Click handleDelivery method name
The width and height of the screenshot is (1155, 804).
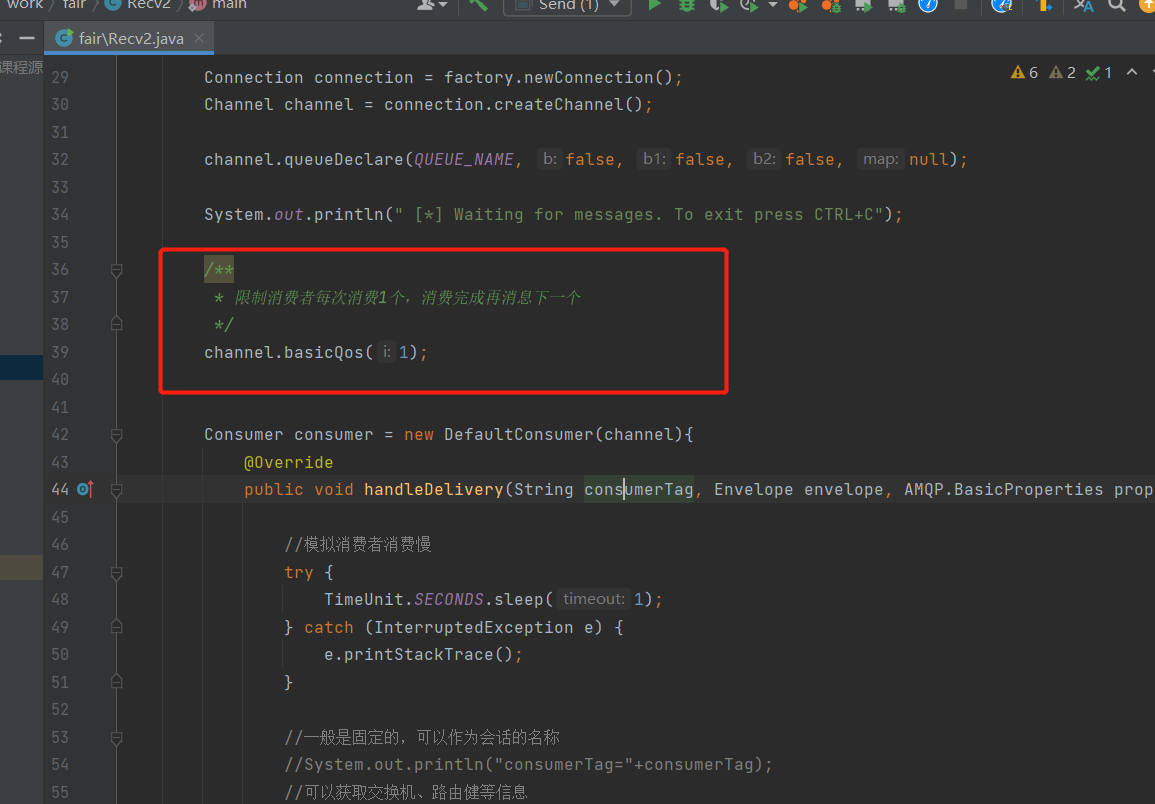pos(433,489)
